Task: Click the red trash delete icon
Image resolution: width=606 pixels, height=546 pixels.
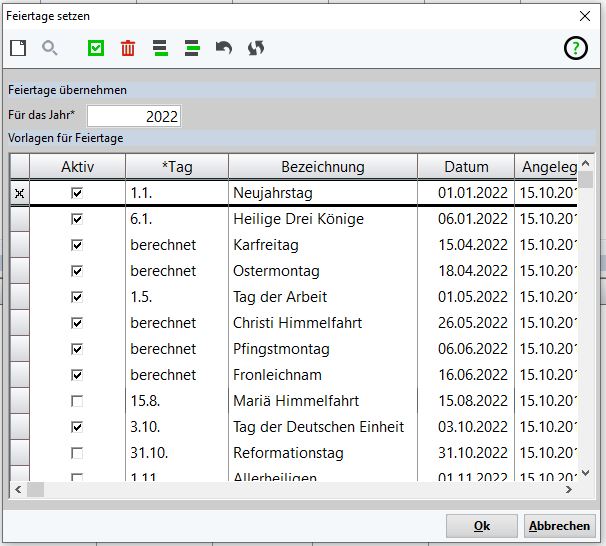Action: click(128, 48)
